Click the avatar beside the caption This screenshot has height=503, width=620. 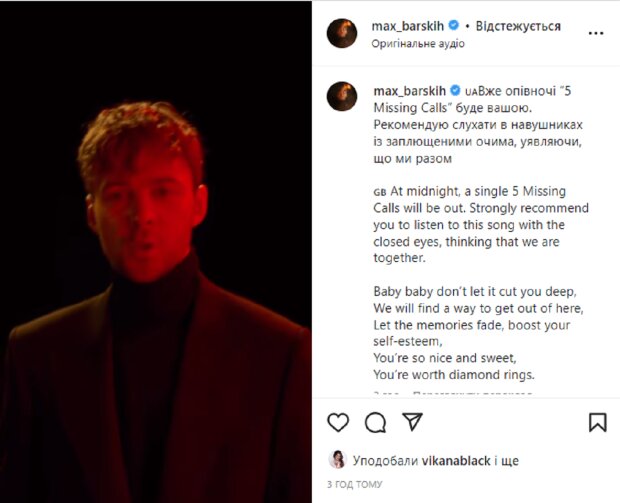coord(341,96)
